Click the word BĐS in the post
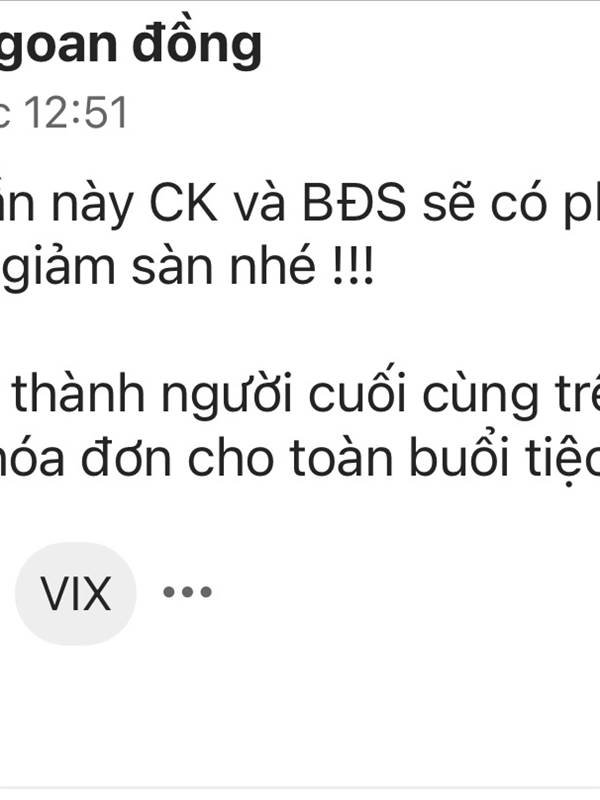The width and height of the screenshot is (600, 800). 355,203
